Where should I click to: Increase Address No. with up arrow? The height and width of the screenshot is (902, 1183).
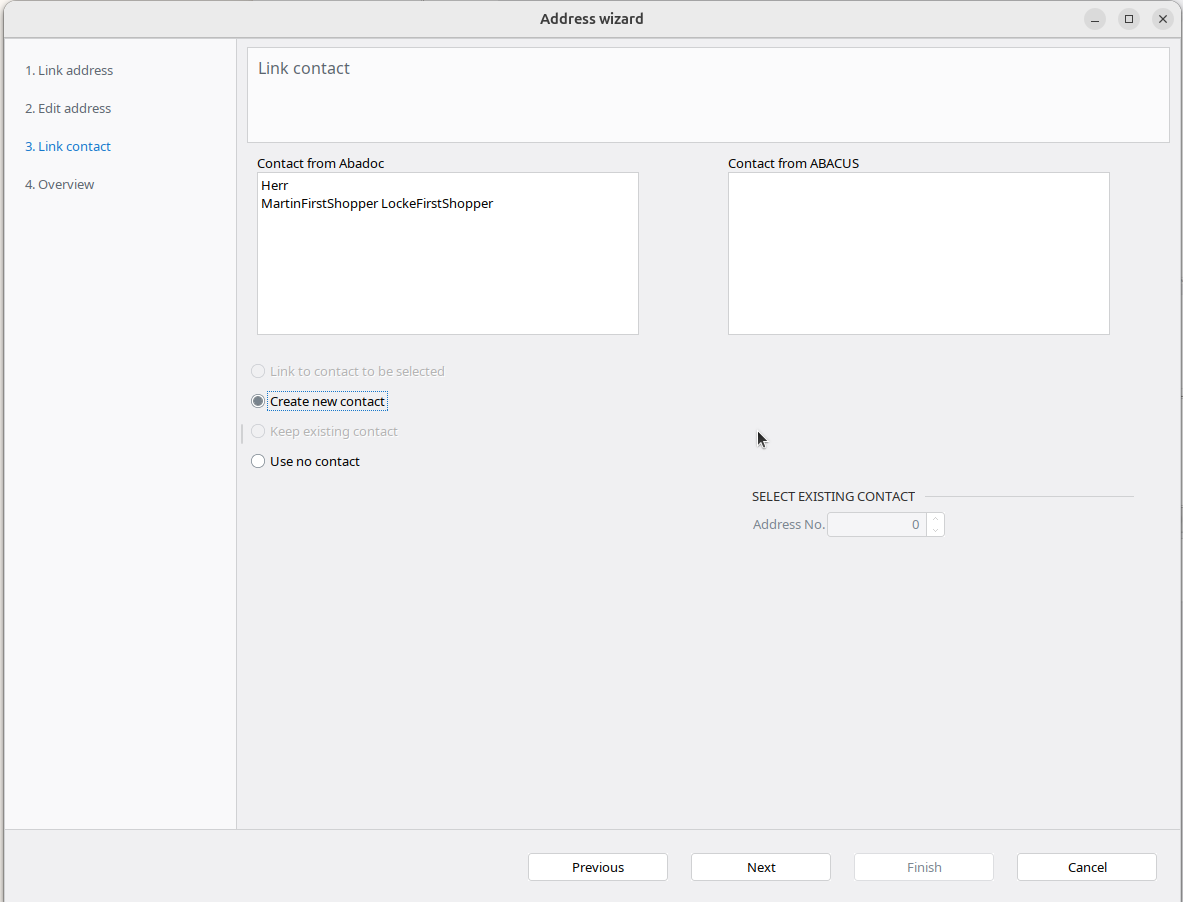[x=935, y=519]
